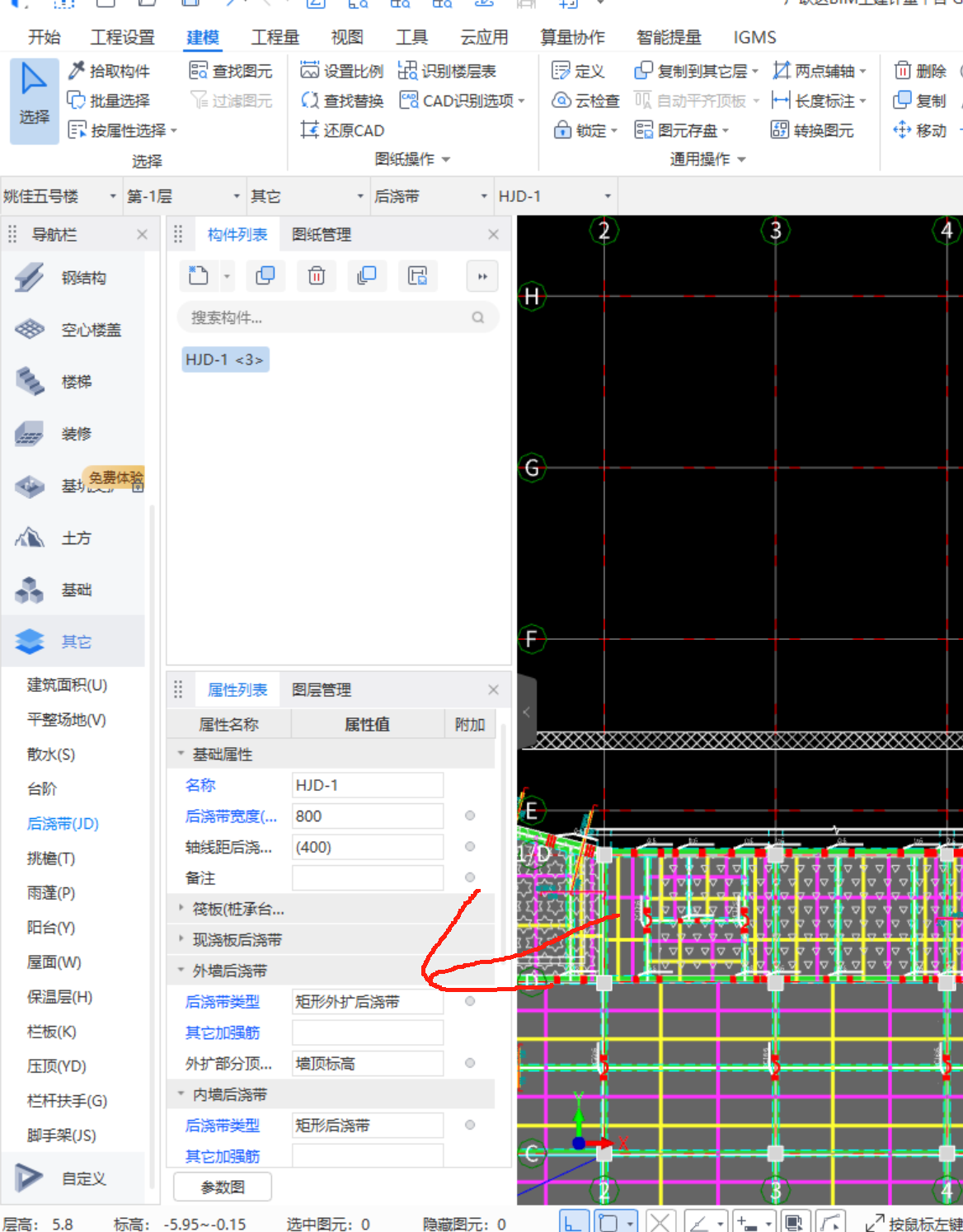Open 后浇带 component type dropdown
Screen dimensions: 963x1232
pos(431,196)
